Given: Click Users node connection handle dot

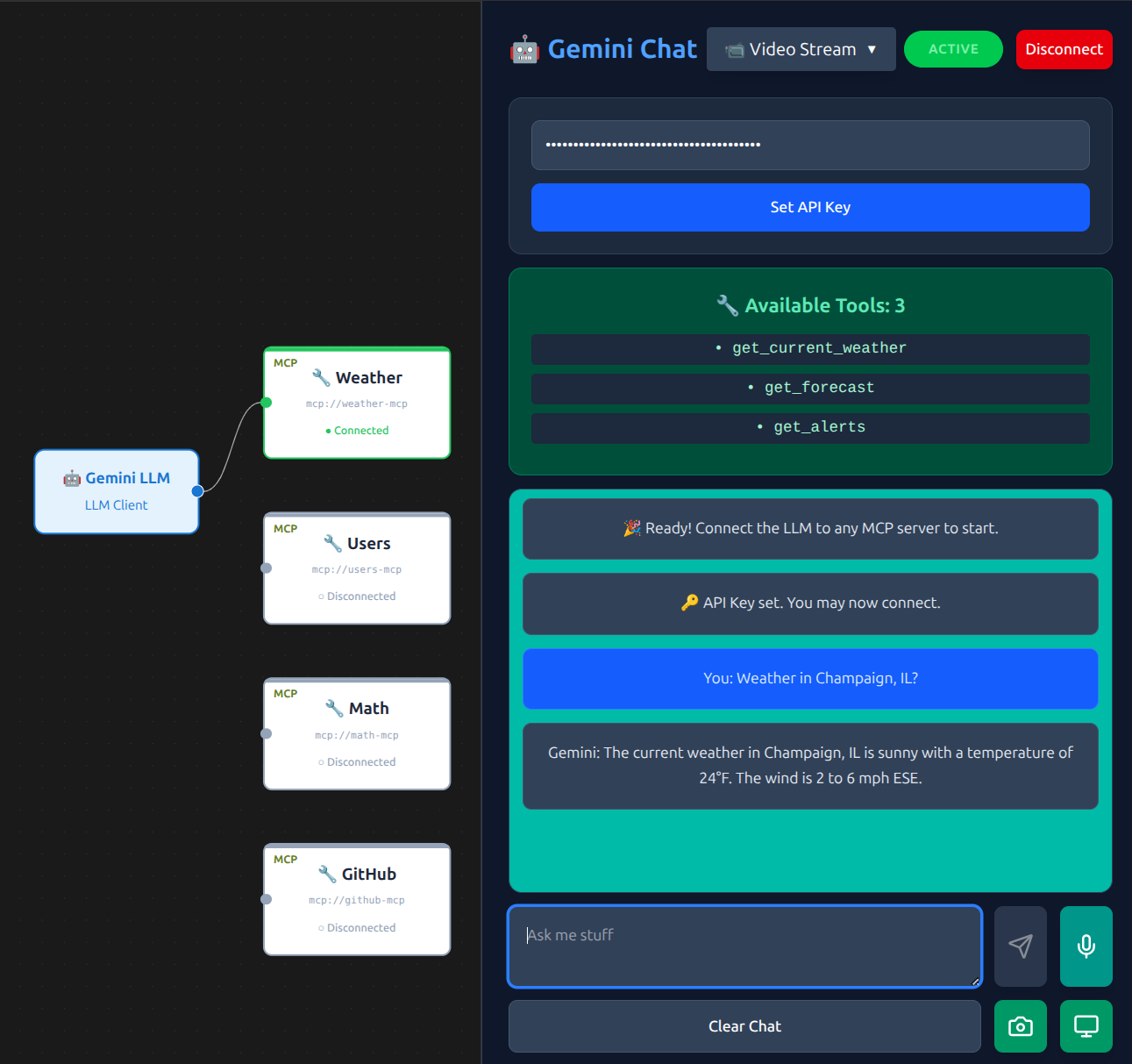Looking at the screenshot, I should pyautogui.click(x=267, y=568).
